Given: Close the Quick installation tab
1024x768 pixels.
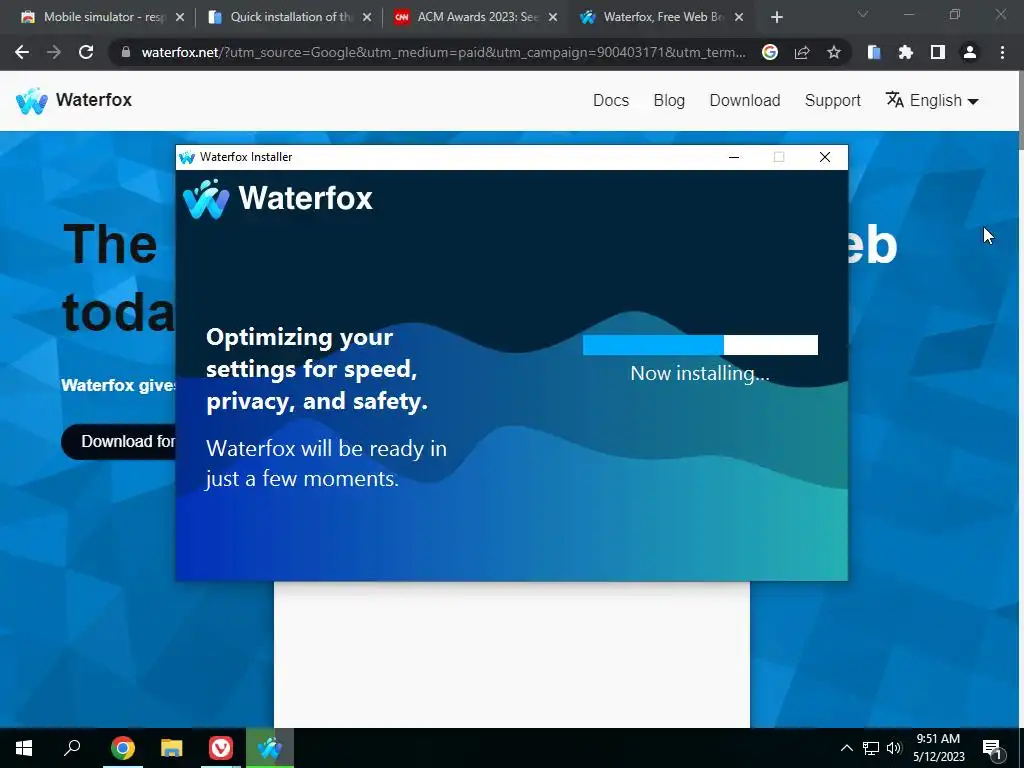Looking at the screenshot, I should [367, 18].
